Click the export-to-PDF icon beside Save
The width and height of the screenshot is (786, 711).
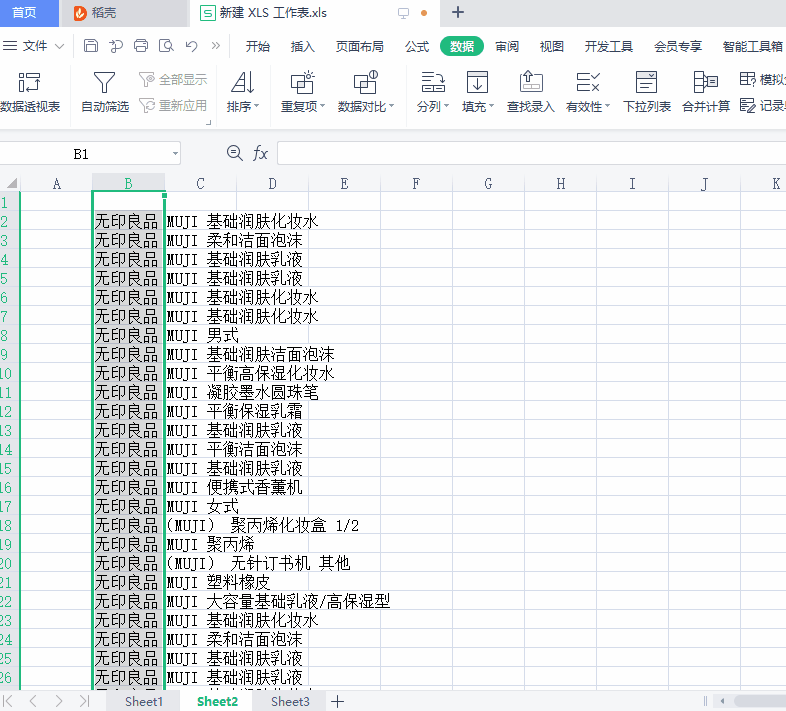[116, 46]
